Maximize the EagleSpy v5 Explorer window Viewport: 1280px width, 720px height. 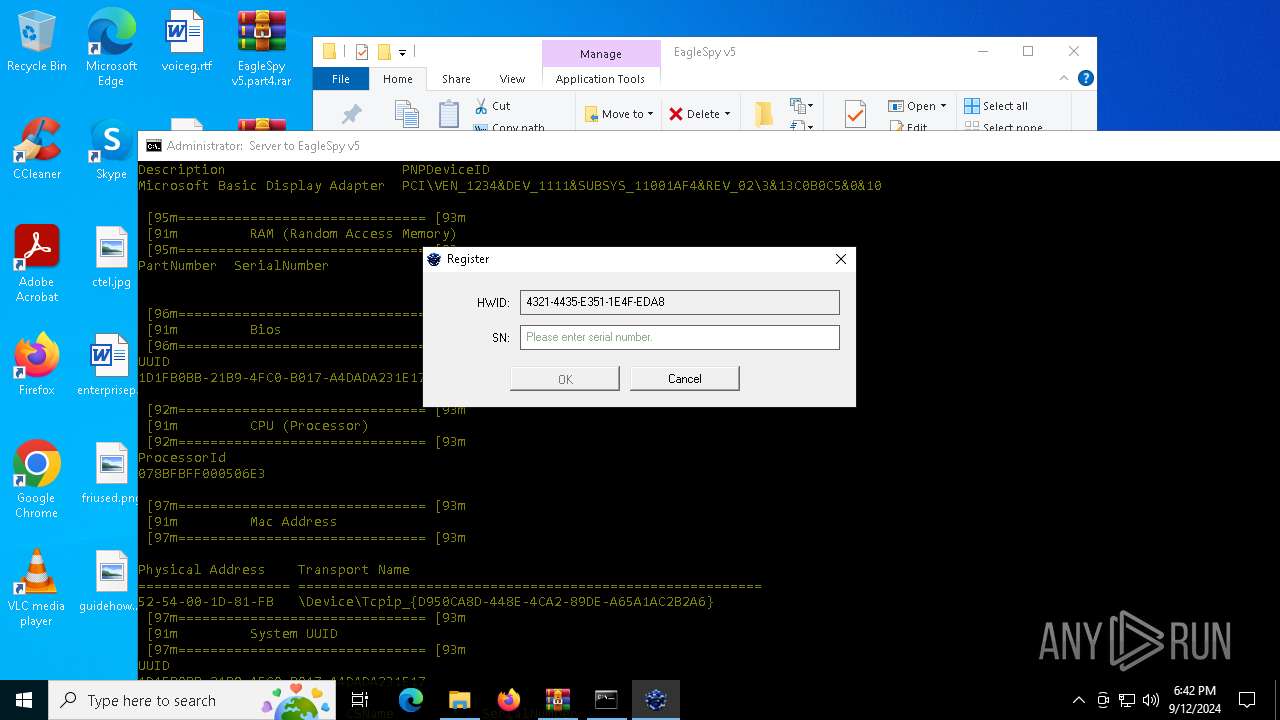(x=1028, y=52)
